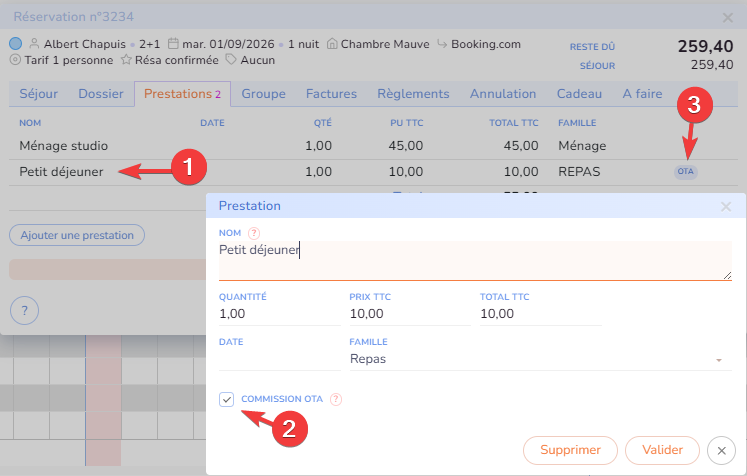The image size is (747, 476).
Task: Click Ajouter une prestation button
Action: [x=77, y=235]
